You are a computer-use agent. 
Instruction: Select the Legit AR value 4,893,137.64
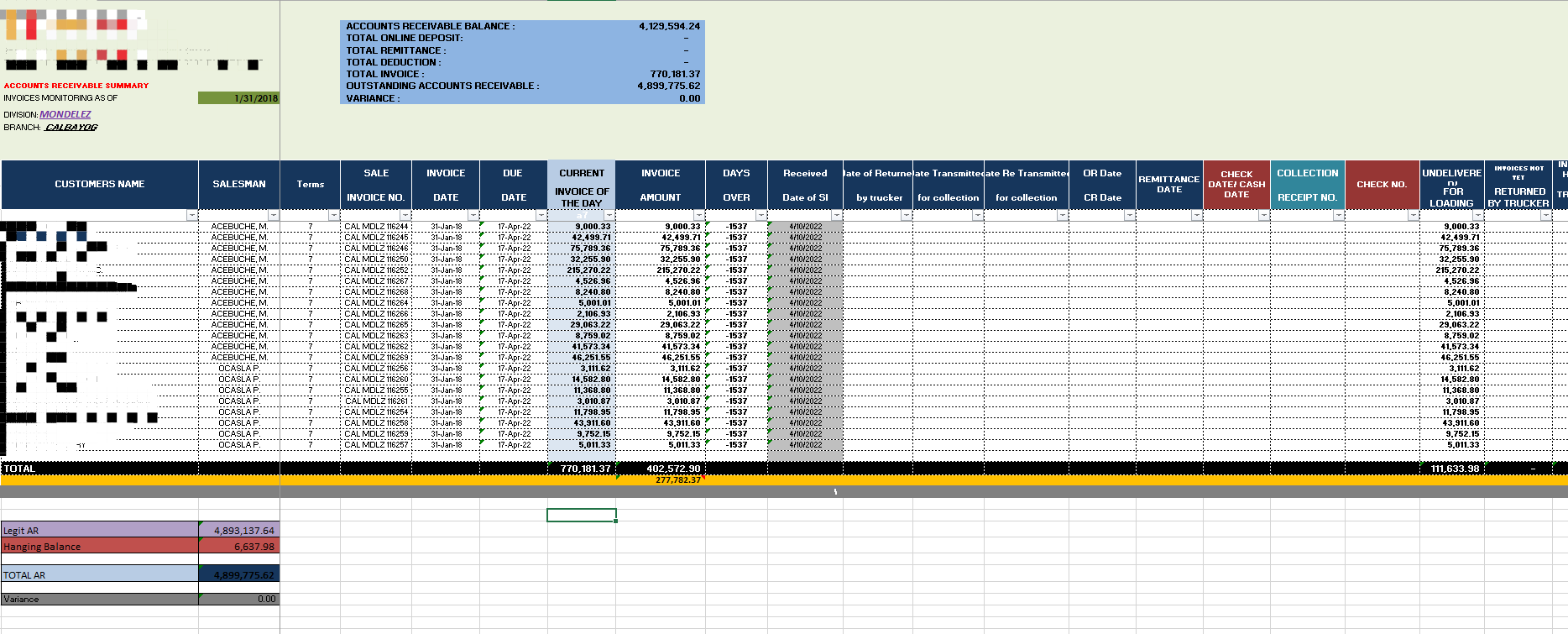[x=239, y=530]
